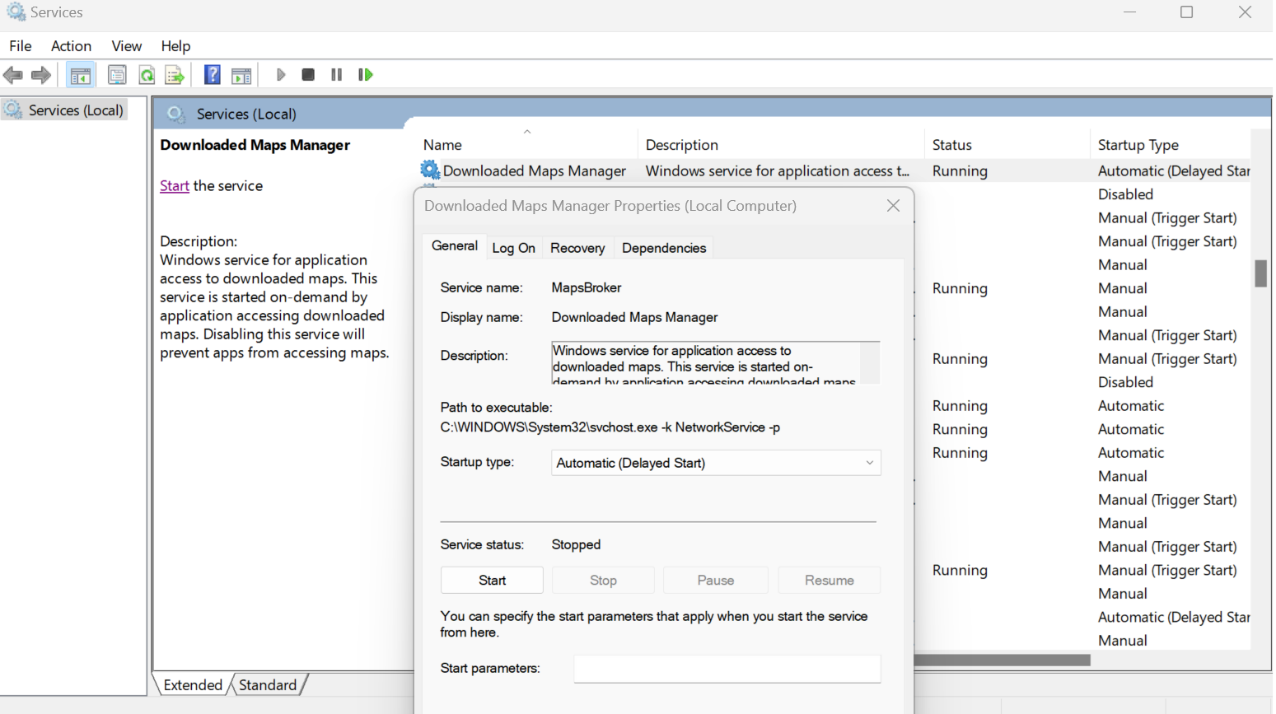Switch to the Dependencies tab

pyautogui.click(x=664, y=248)
